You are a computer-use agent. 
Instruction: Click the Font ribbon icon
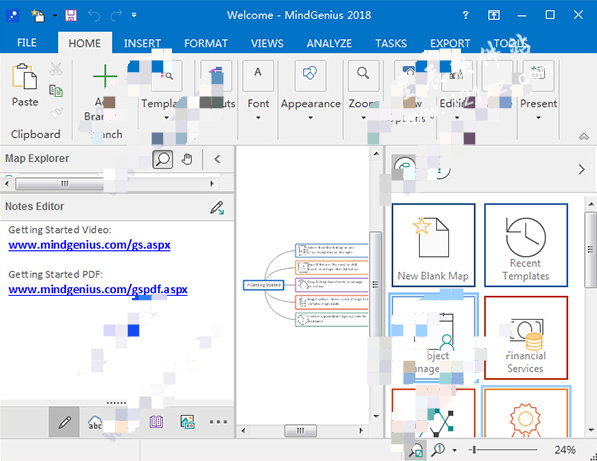(258, 75)
